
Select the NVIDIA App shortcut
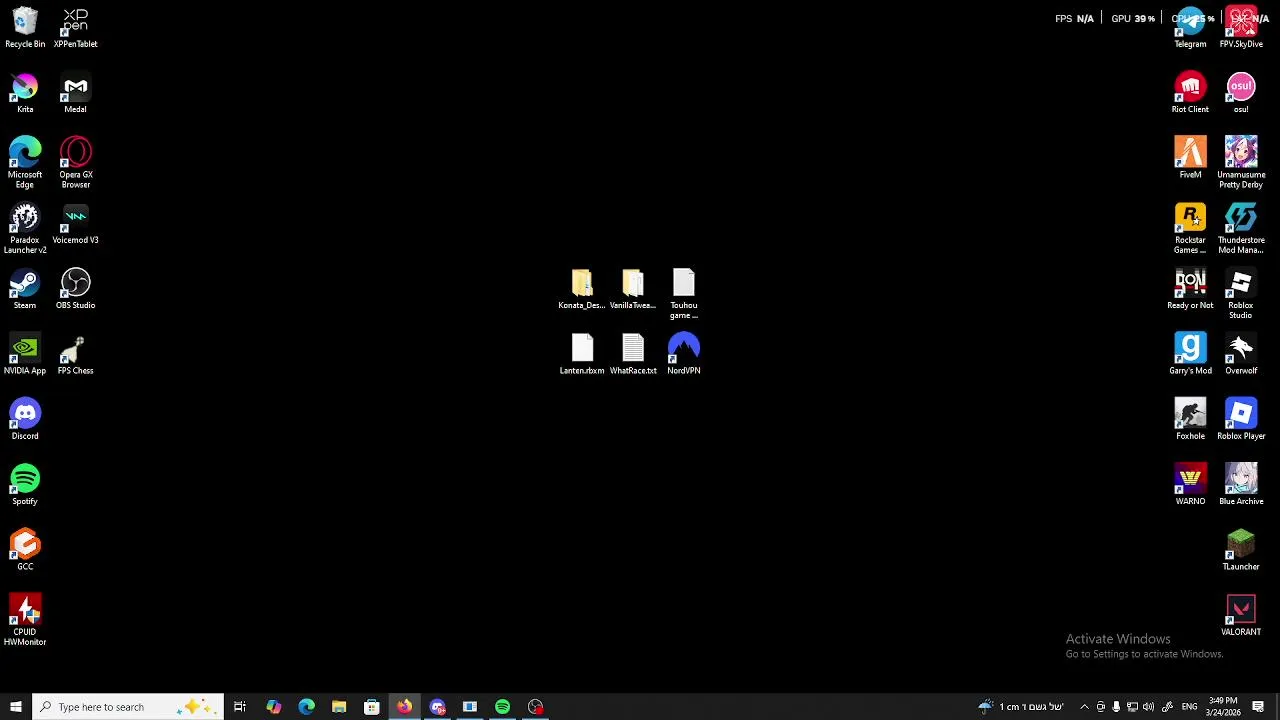[x=25, y=354]
